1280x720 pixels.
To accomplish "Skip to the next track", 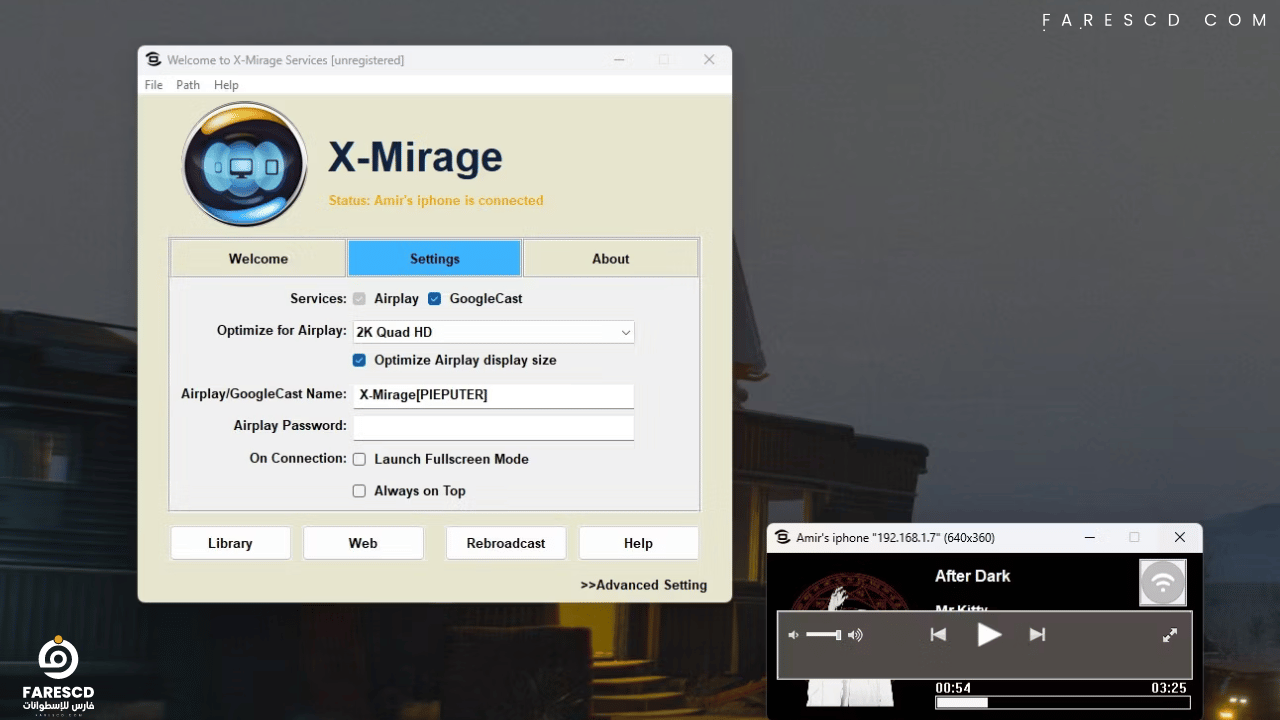I will pos(1037,634).
